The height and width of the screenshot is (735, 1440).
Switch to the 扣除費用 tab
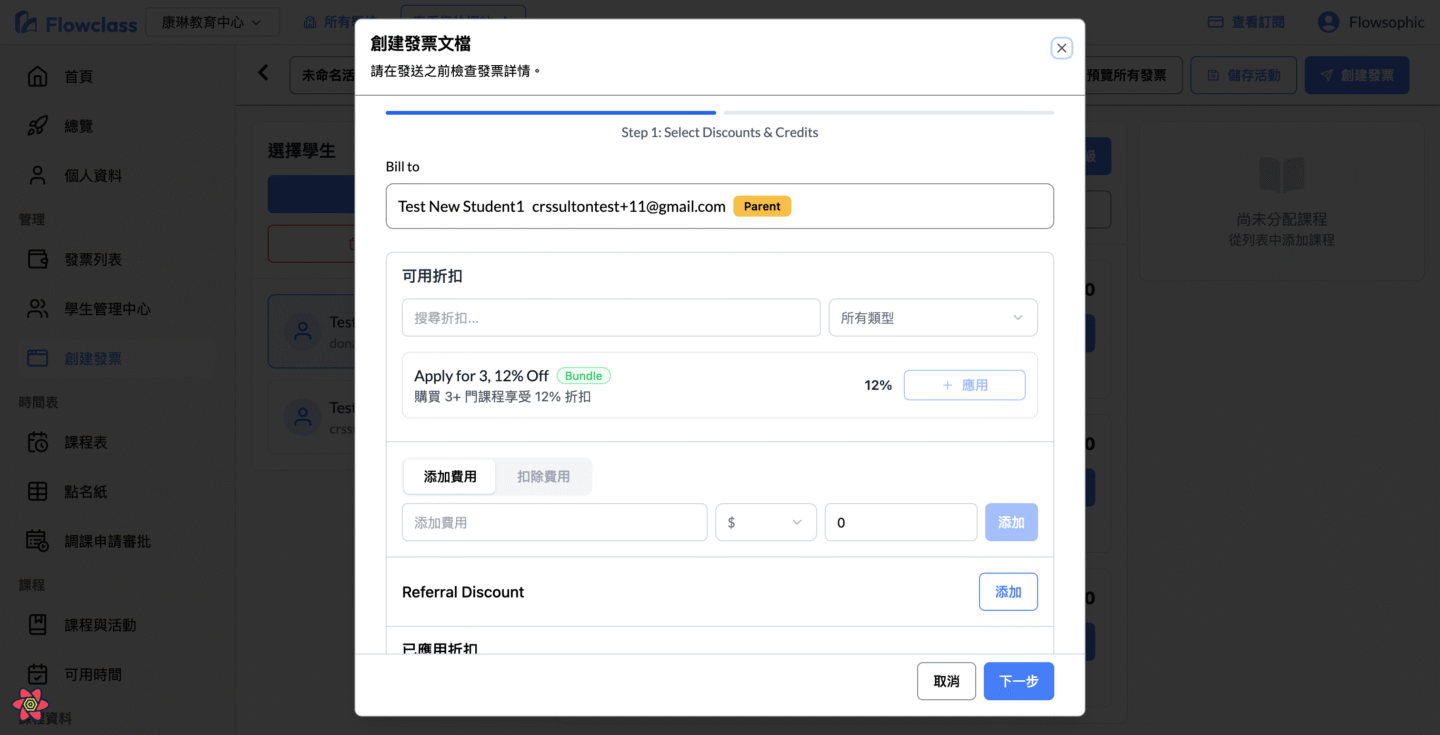click(x=543, y=477)
